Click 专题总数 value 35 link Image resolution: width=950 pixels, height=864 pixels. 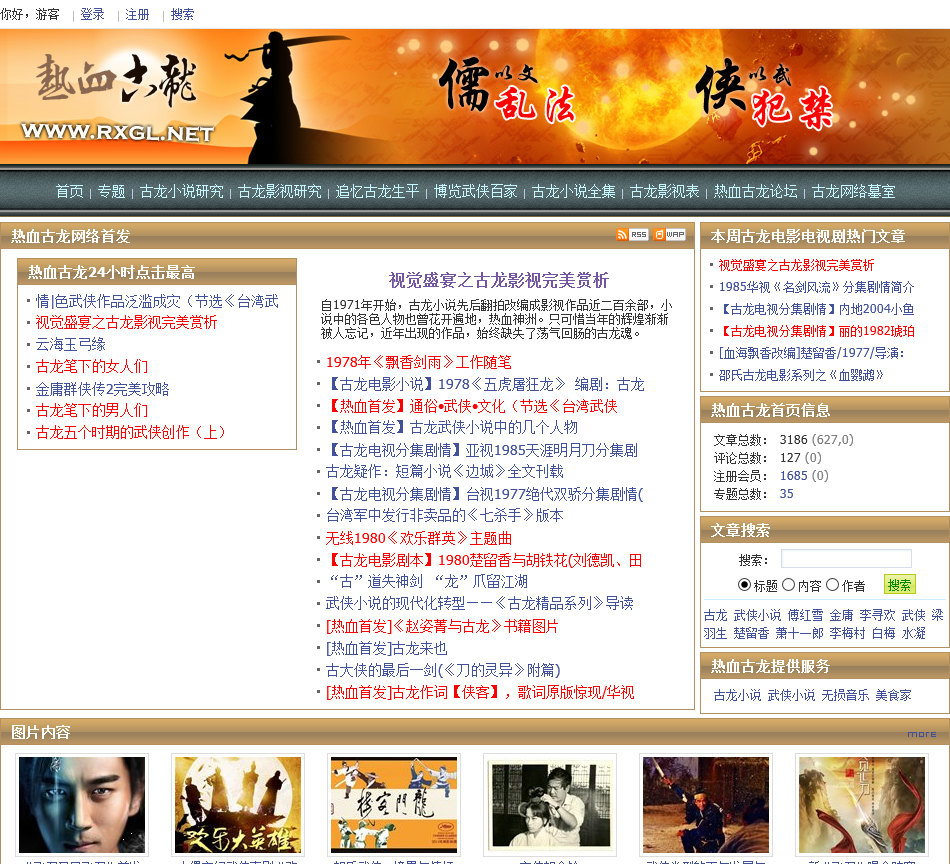tap(786, 494)
